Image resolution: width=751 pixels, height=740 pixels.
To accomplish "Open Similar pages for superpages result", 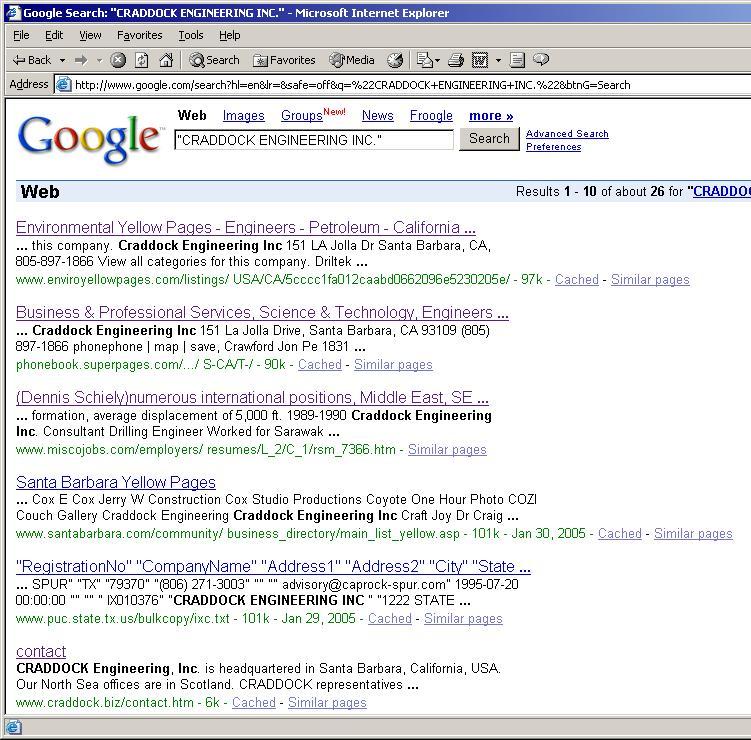I will pyautogui.click(x=393, y=364).
